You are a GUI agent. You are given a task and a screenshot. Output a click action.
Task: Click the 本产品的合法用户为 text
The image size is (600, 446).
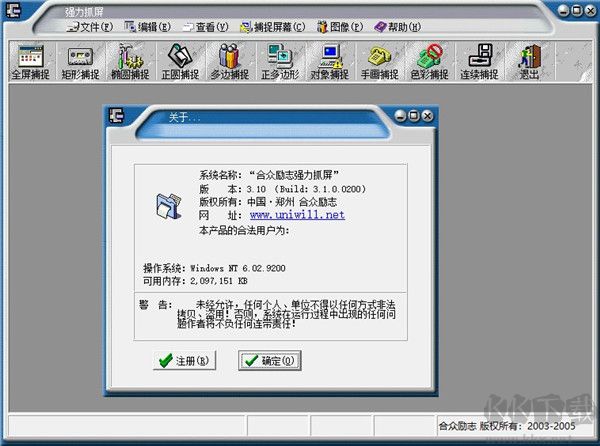[244, 230]
